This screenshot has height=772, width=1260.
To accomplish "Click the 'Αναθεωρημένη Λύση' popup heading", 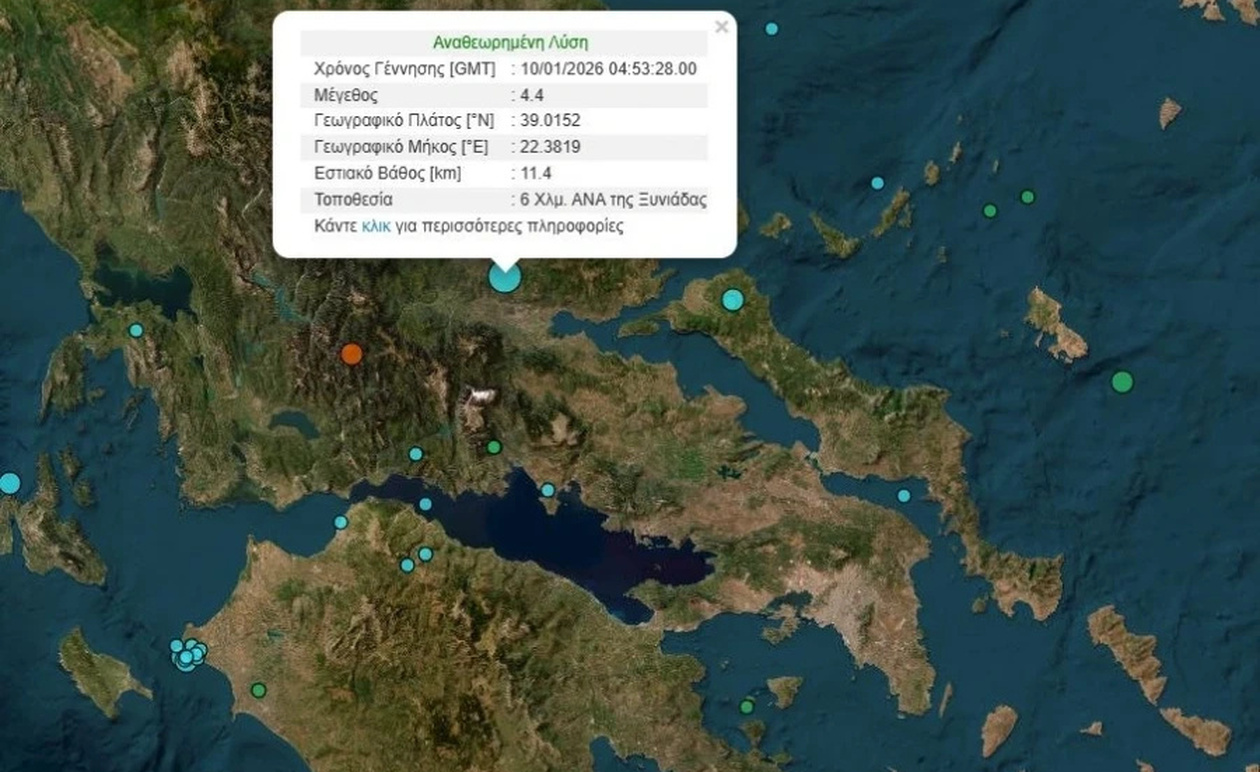I will tap(510, 42).
